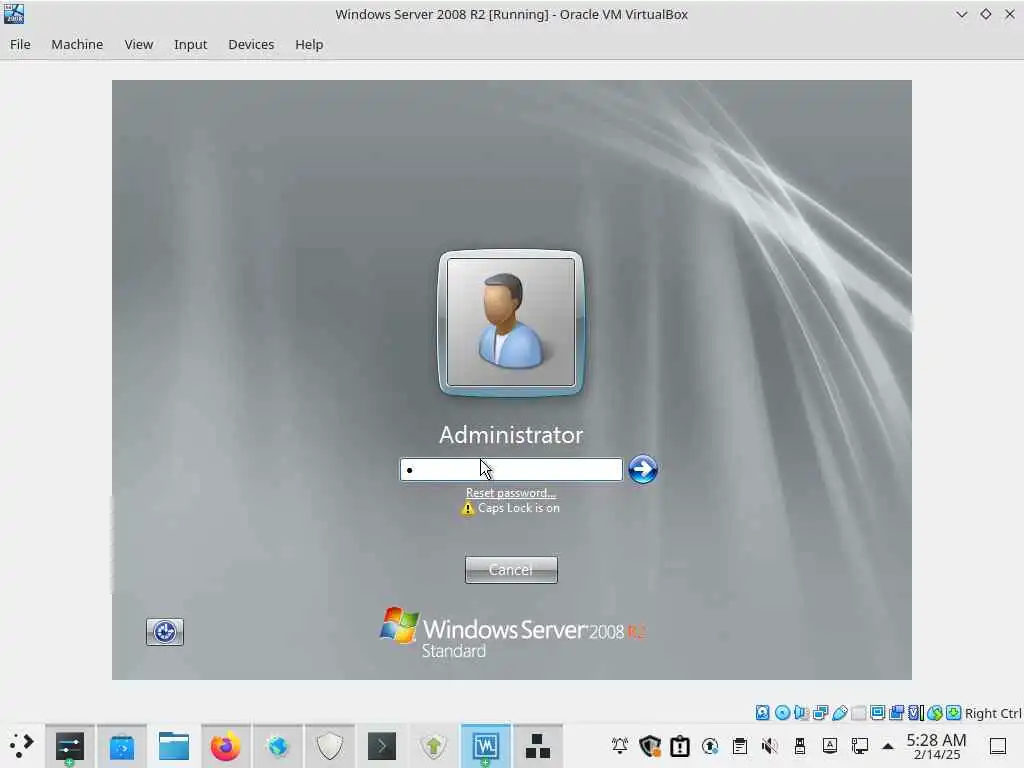Click the Cancel button on the login screen

511,569
